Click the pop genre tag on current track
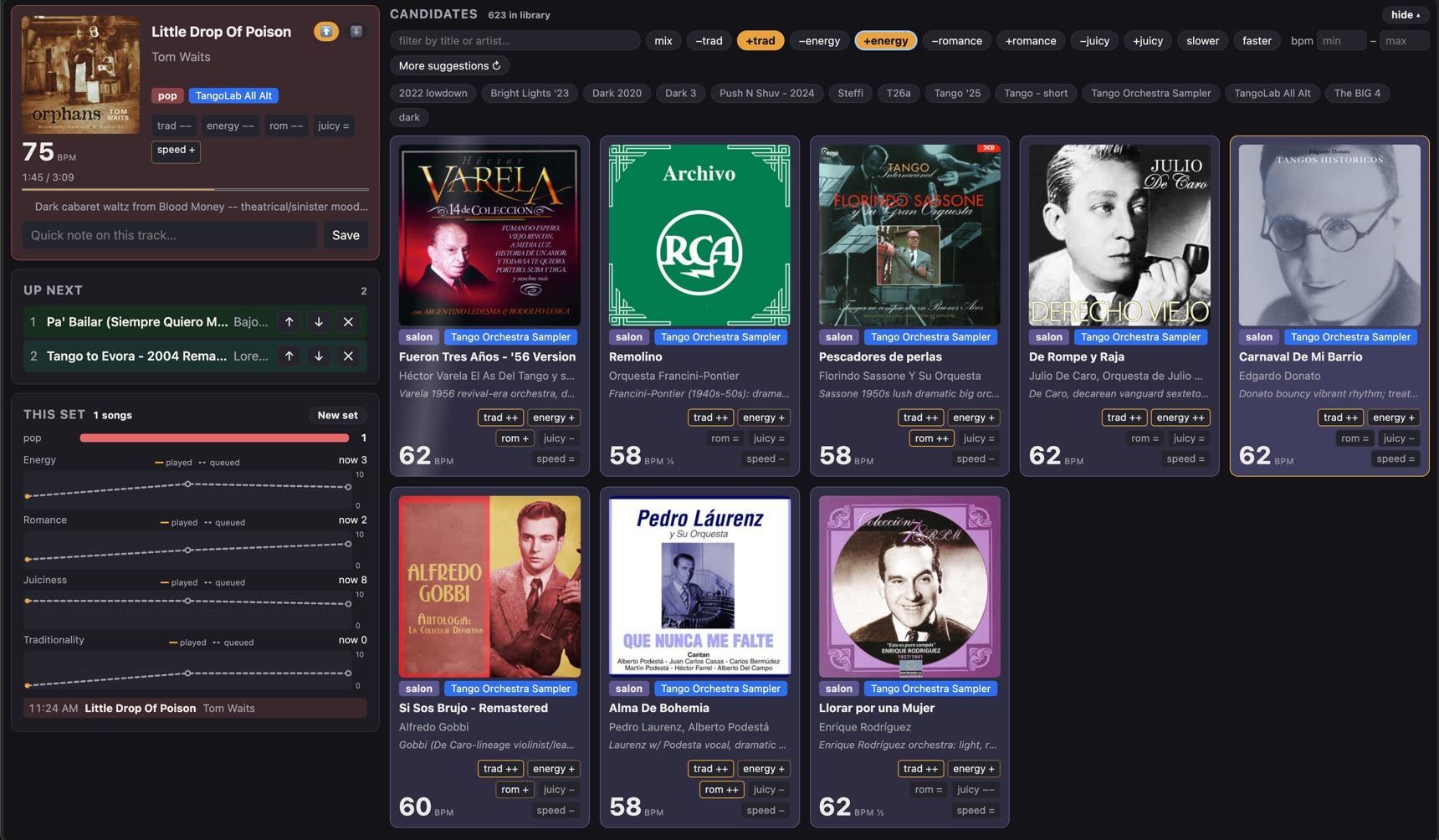1439x840 pixels. [167, 95]
